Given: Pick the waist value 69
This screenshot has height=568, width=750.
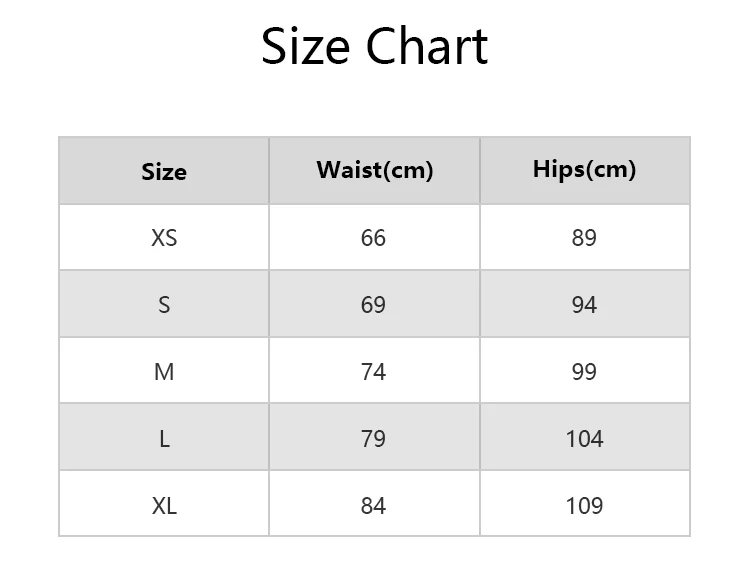Looking at the screenshot, I should click(x=373, y=305).
